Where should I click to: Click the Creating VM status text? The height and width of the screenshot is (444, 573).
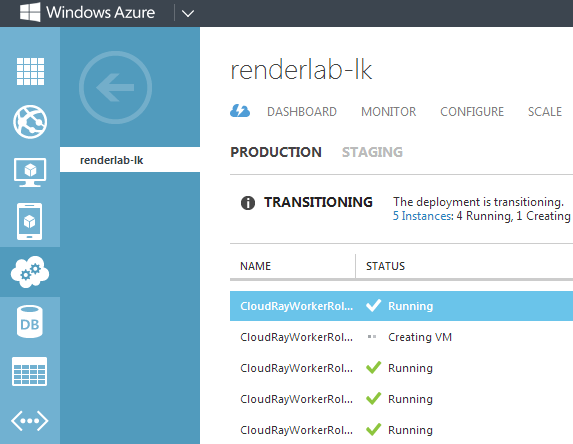(x=420, y=337)
